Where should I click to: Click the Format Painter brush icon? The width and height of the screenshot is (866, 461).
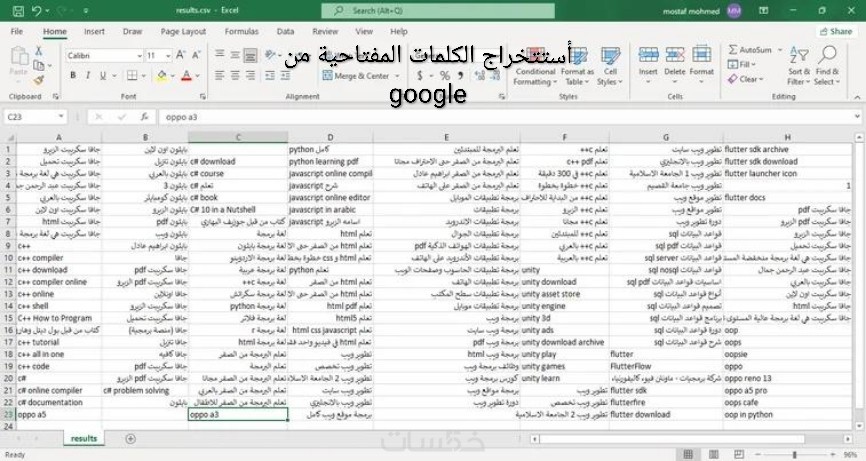(x=38, y=81)
